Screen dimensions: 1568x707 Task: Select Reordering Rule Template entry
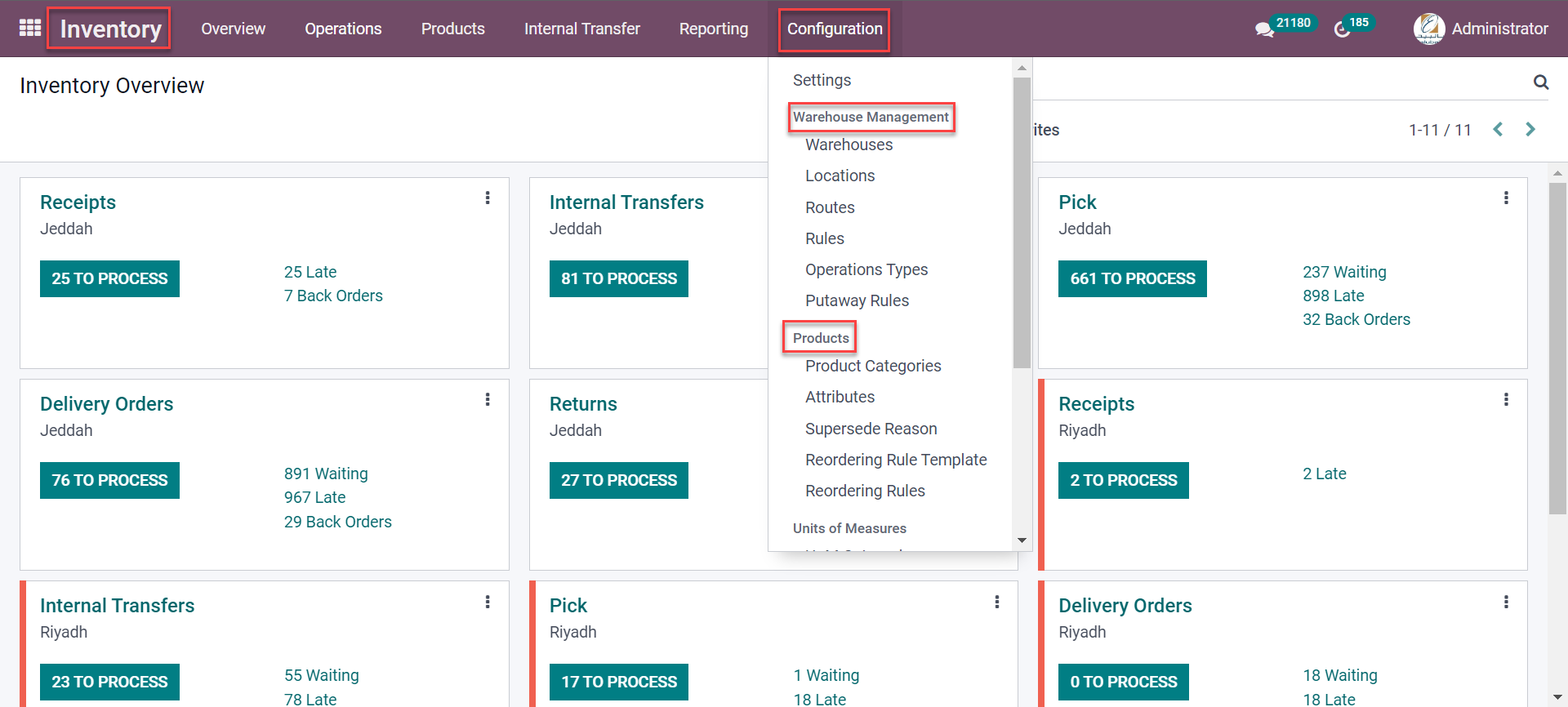(896, 460)
